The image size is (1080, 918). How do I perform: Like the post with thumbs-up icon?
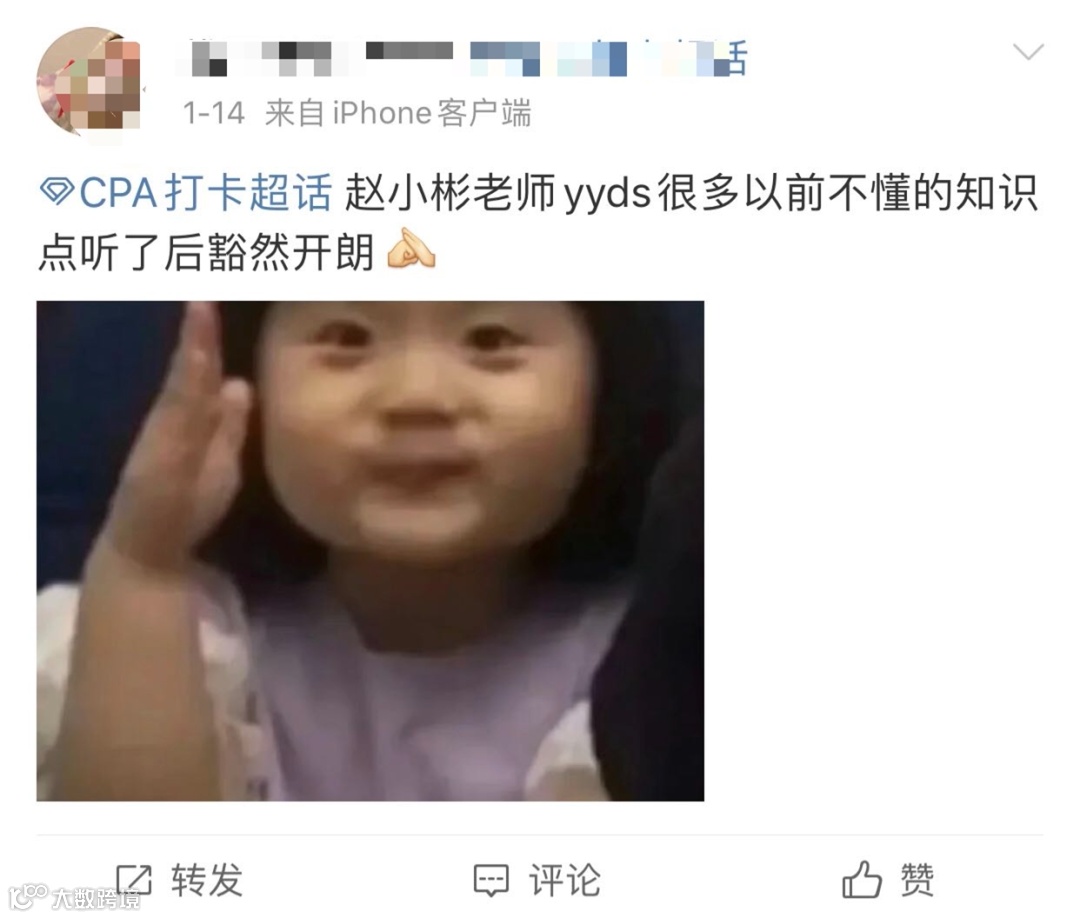[861, 879]
